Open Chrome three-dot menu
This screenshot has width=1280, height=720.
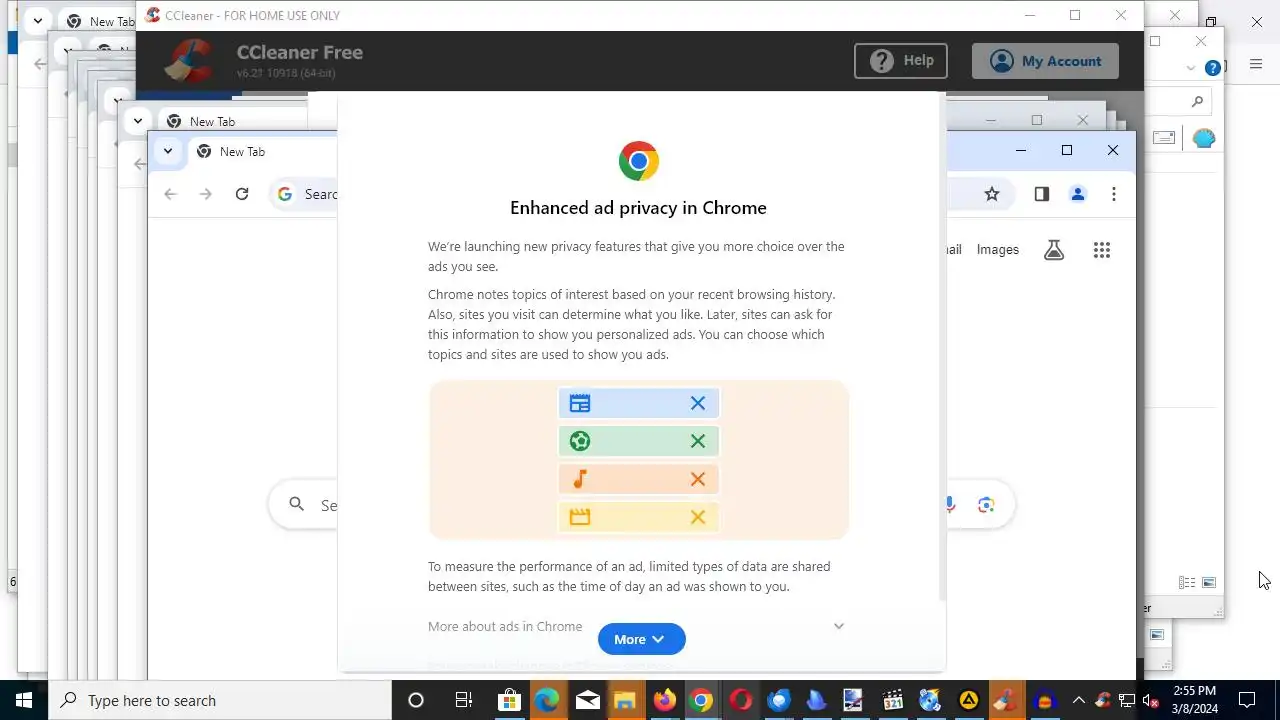(1114, 194)
